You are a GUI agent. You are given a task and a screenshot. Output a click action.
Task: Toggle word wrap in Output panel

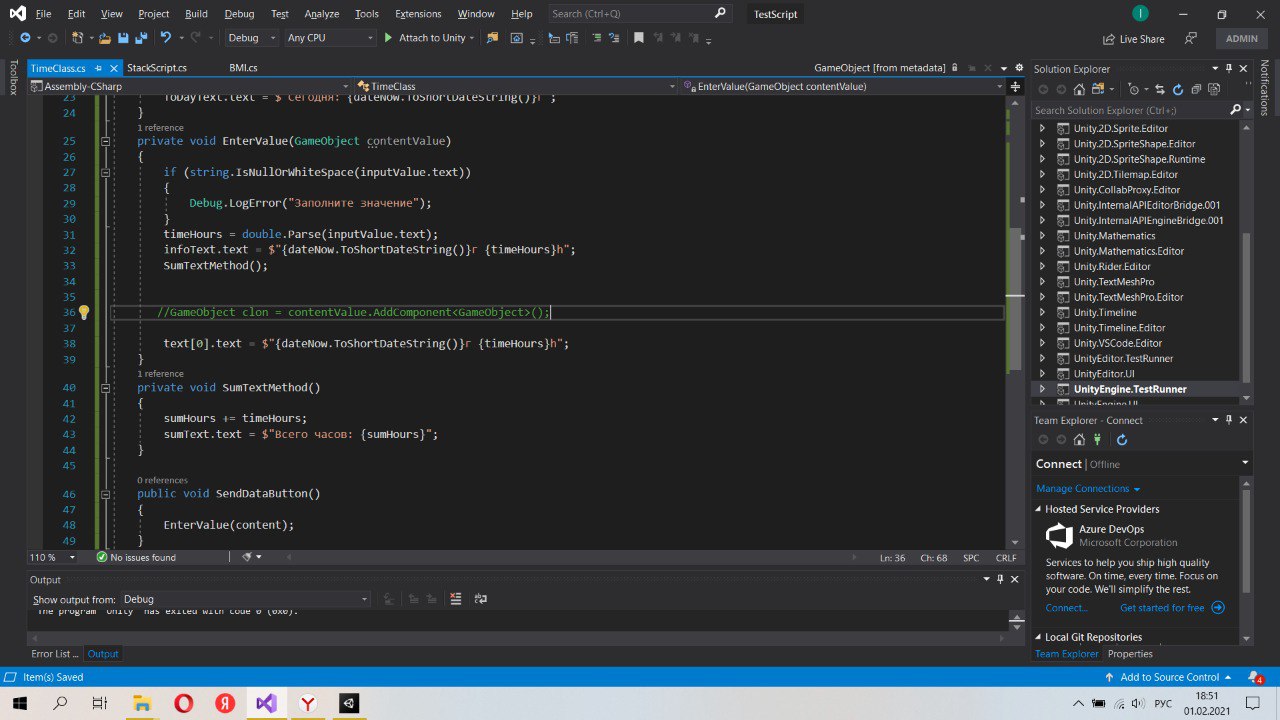pos(481,599)
